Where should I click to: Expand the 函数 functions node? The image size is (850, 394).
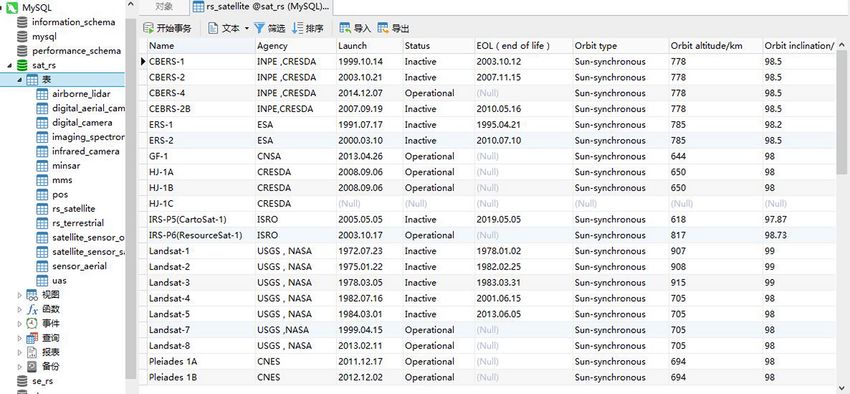20,309
